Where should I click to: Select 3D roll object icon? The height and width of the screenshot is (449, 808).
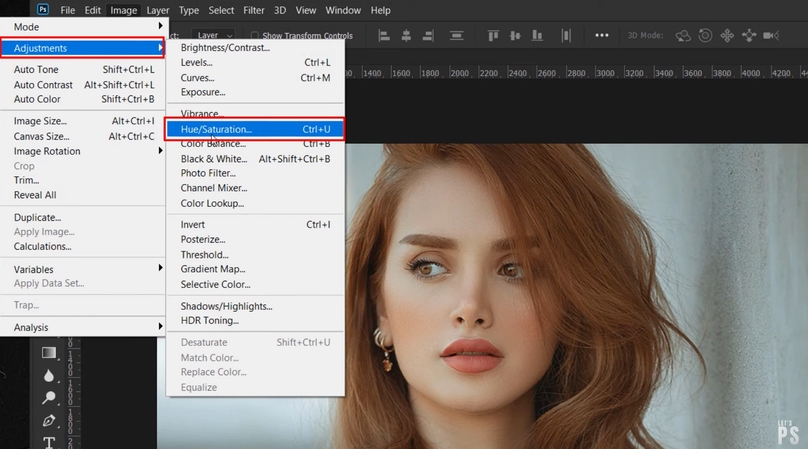705,36
